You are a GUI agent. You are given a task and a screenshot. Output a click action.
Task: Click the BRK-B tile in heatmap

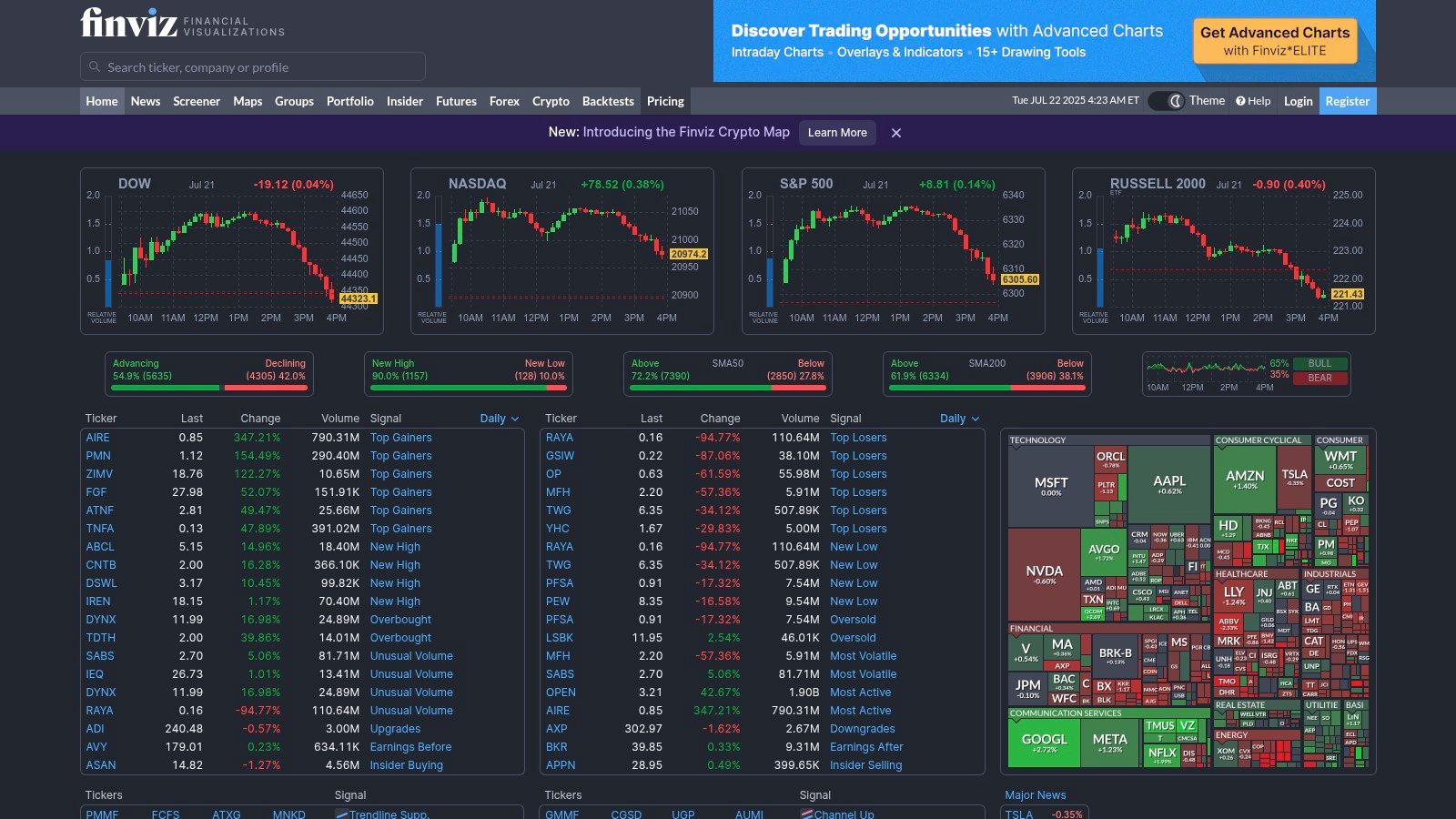click(1116, 655)
